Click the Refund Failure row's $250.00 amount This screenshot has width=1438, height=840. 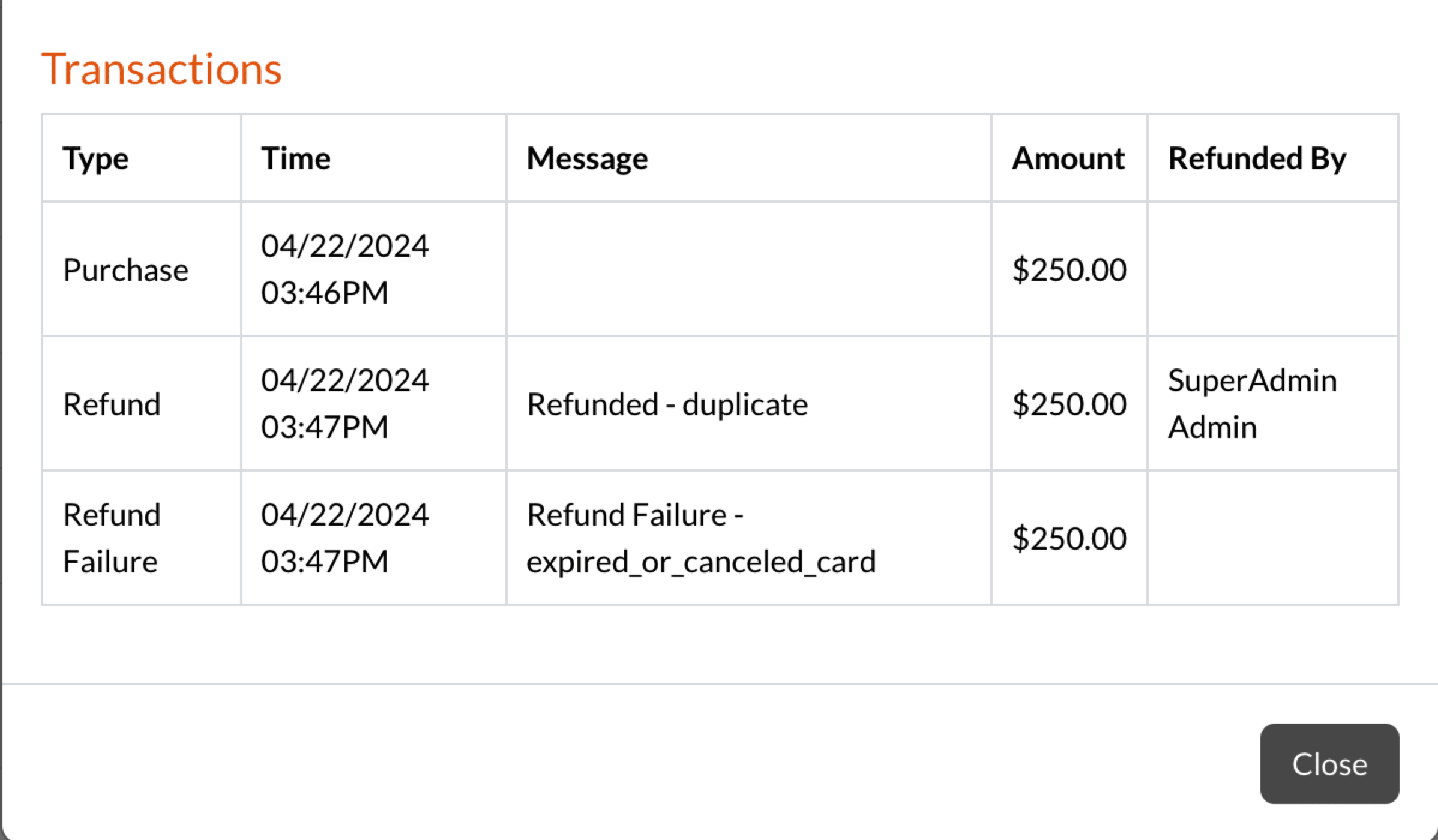1069,538
